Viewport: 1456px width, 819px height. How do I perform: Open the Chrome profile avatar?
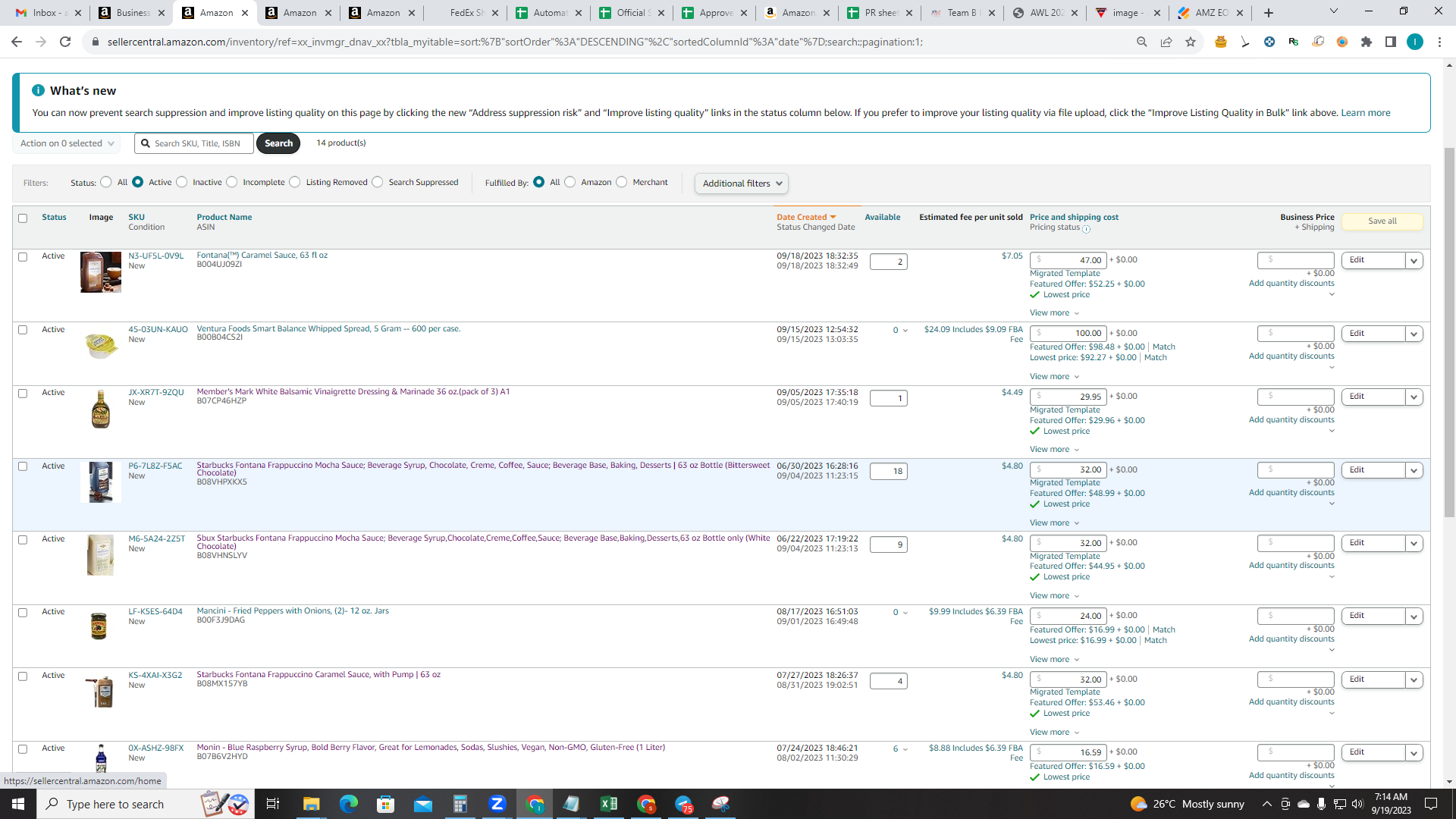coord(1415,42)
